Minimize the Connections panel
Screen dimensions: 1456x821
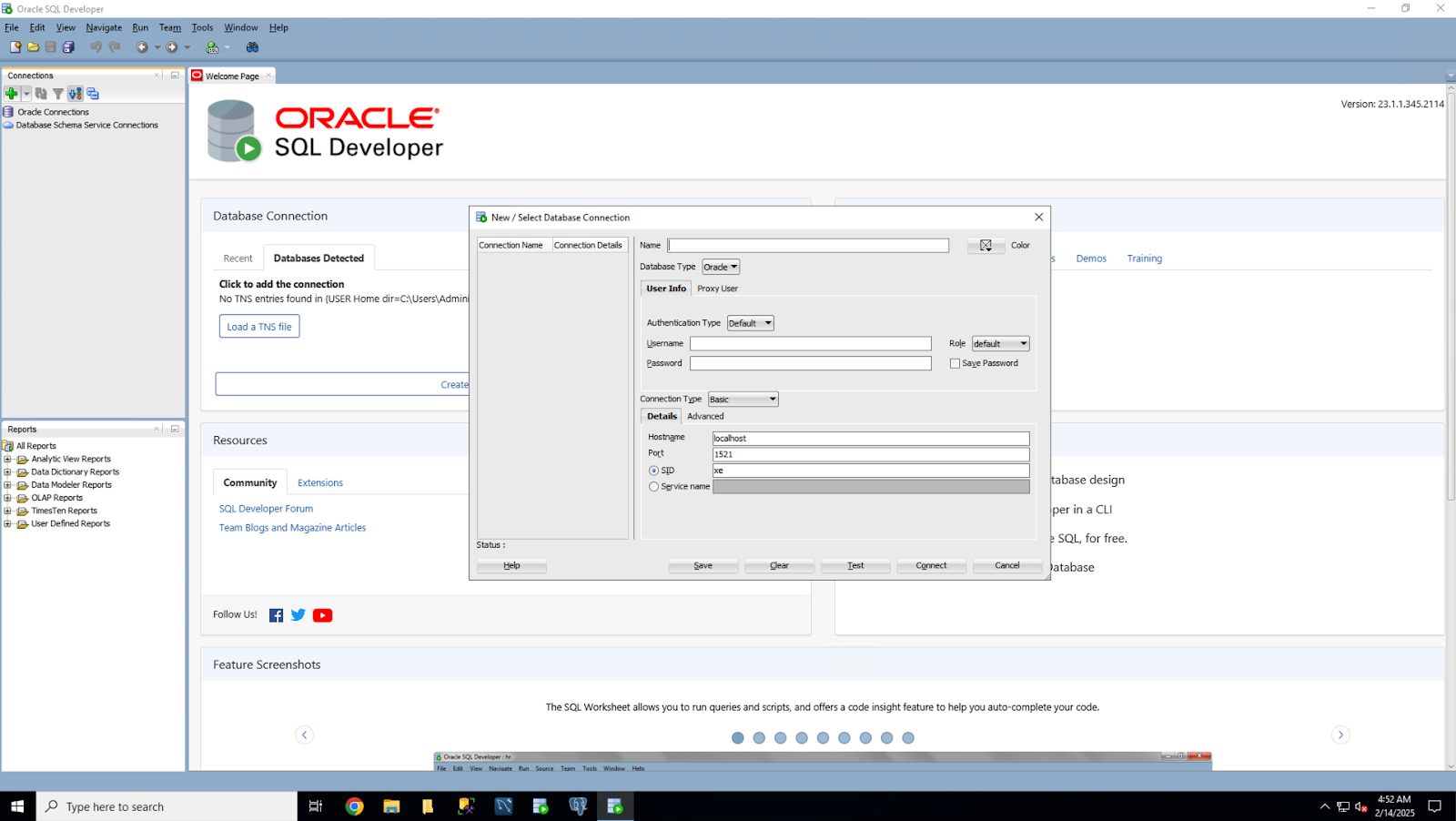pyautogui.click(x=175, y=75)
